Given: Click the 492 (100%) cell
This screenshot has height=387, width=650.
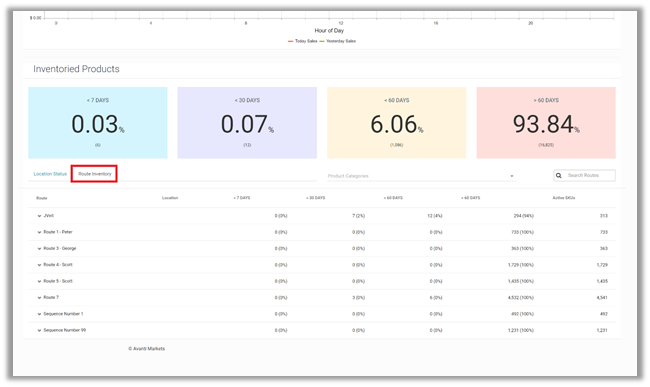Looking at the screenshot, I should pos(522,314).
